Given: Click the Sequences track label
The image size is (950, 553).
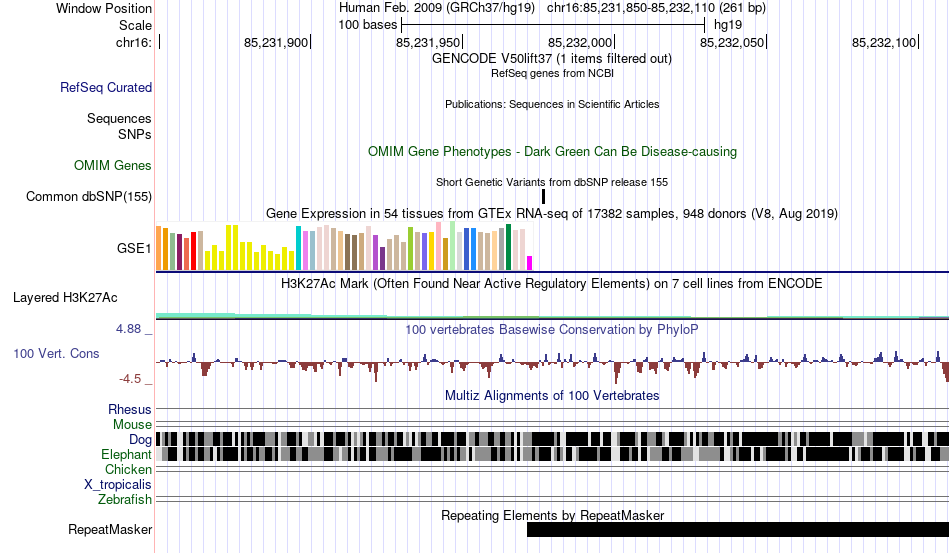Looking at the screenshot, I should (x=119, y=118).
